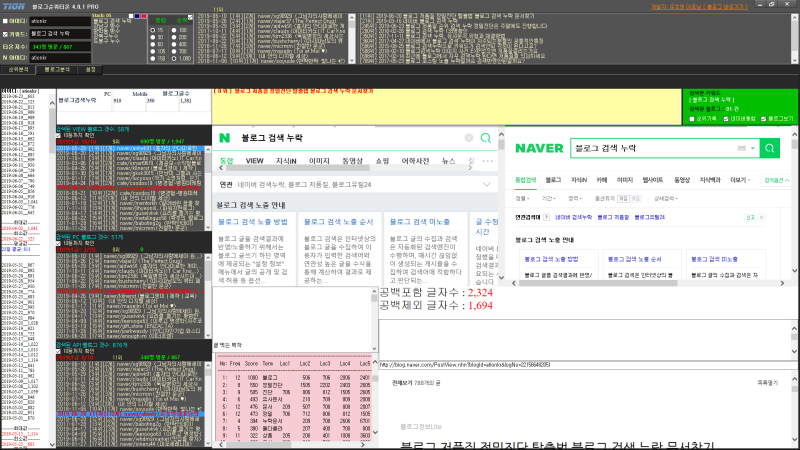The width and height of the screenshot is (800, 450).
Task: Click the down arrow of top ranking list scrollbar
Action: [x=352, y=60]
